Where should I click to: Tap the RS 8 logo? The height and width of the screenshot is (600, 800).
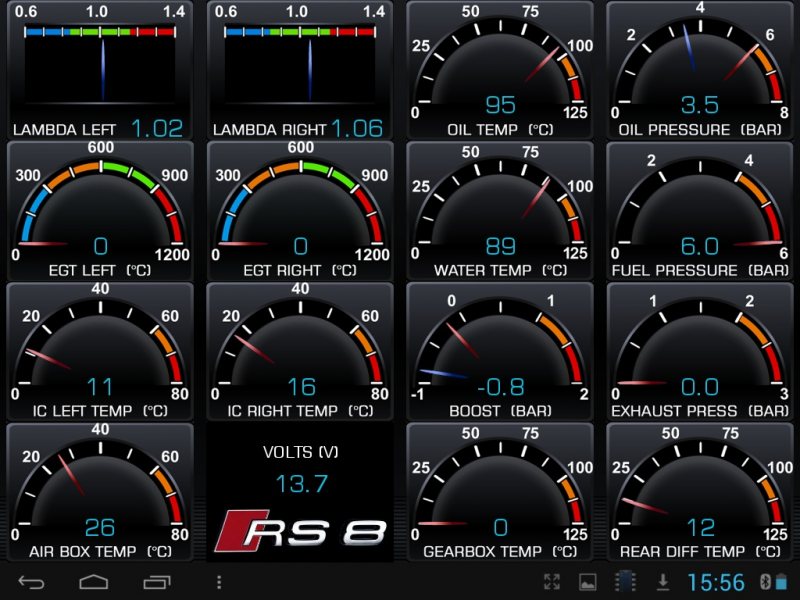300,531
